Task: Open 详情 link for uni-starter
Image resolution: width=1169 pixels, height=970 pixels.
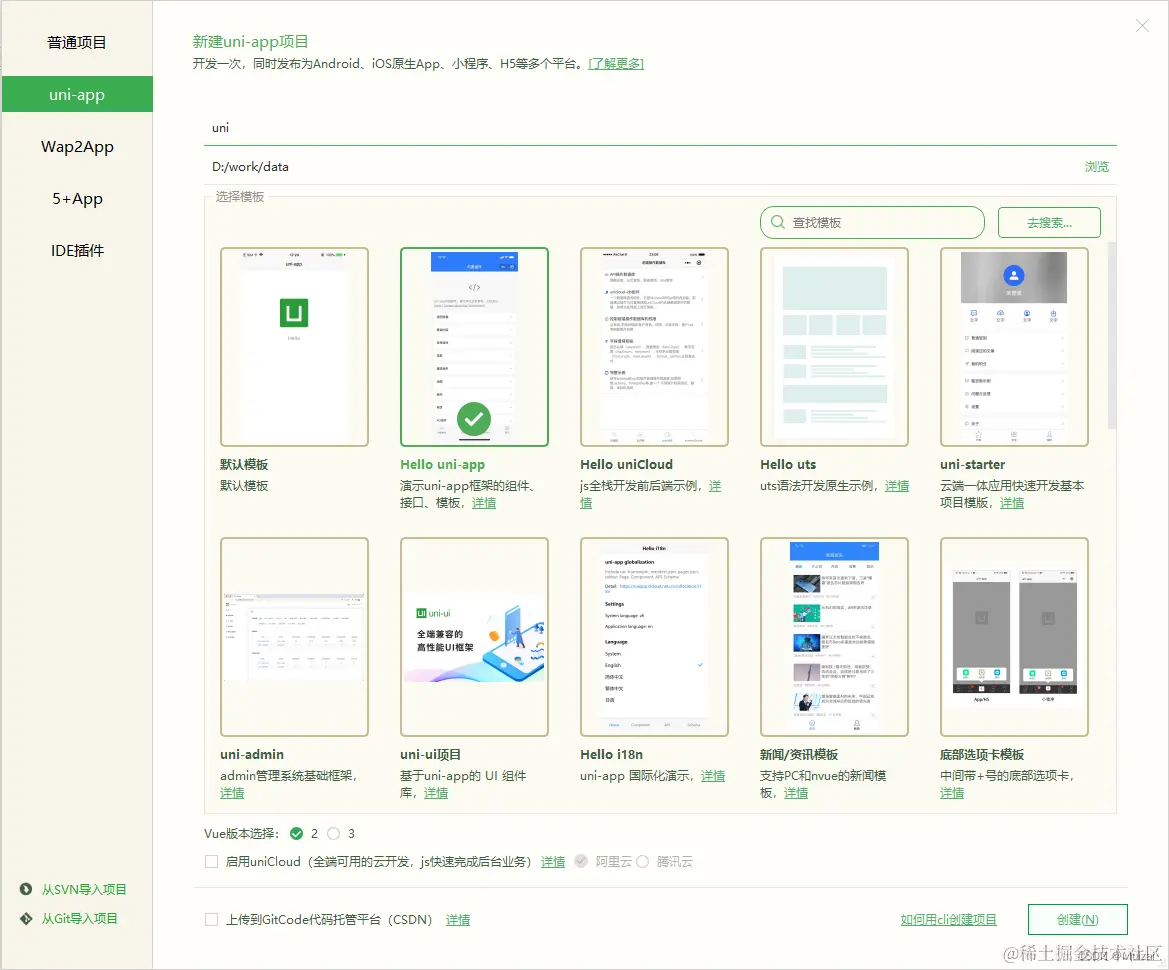Action: 1012,503
